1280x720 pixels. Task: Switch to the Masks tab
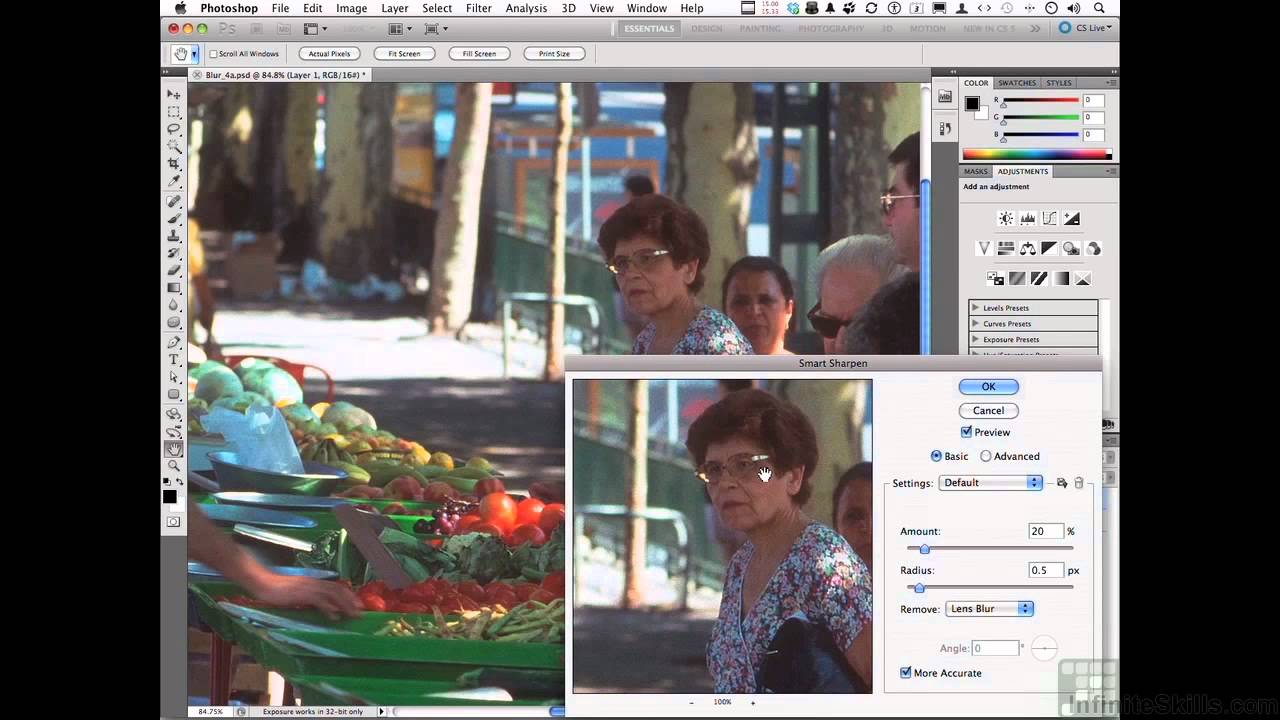975,172
